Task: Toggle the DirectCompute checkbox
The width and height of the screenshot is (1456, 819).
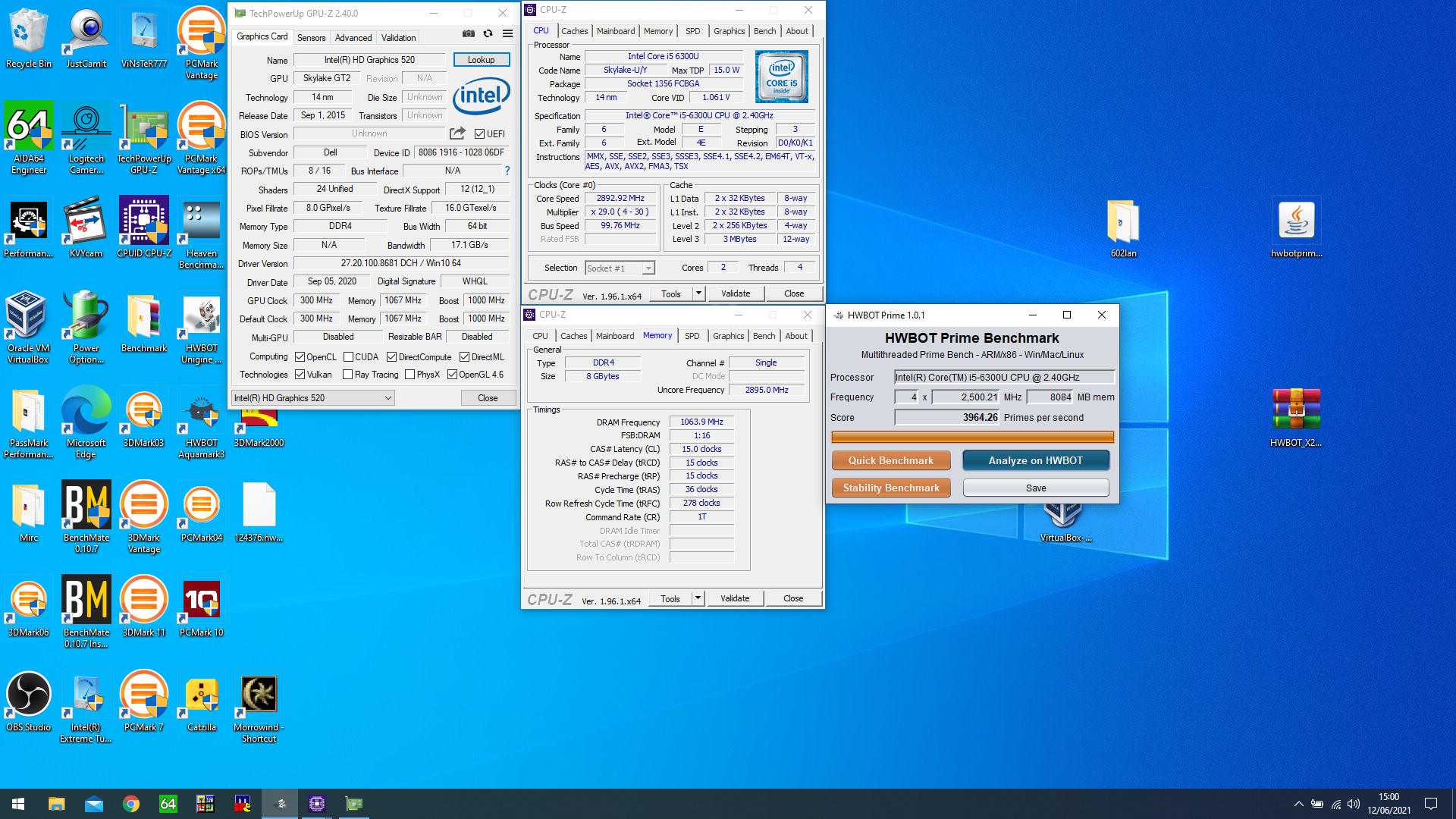Action: pos(391,357)
